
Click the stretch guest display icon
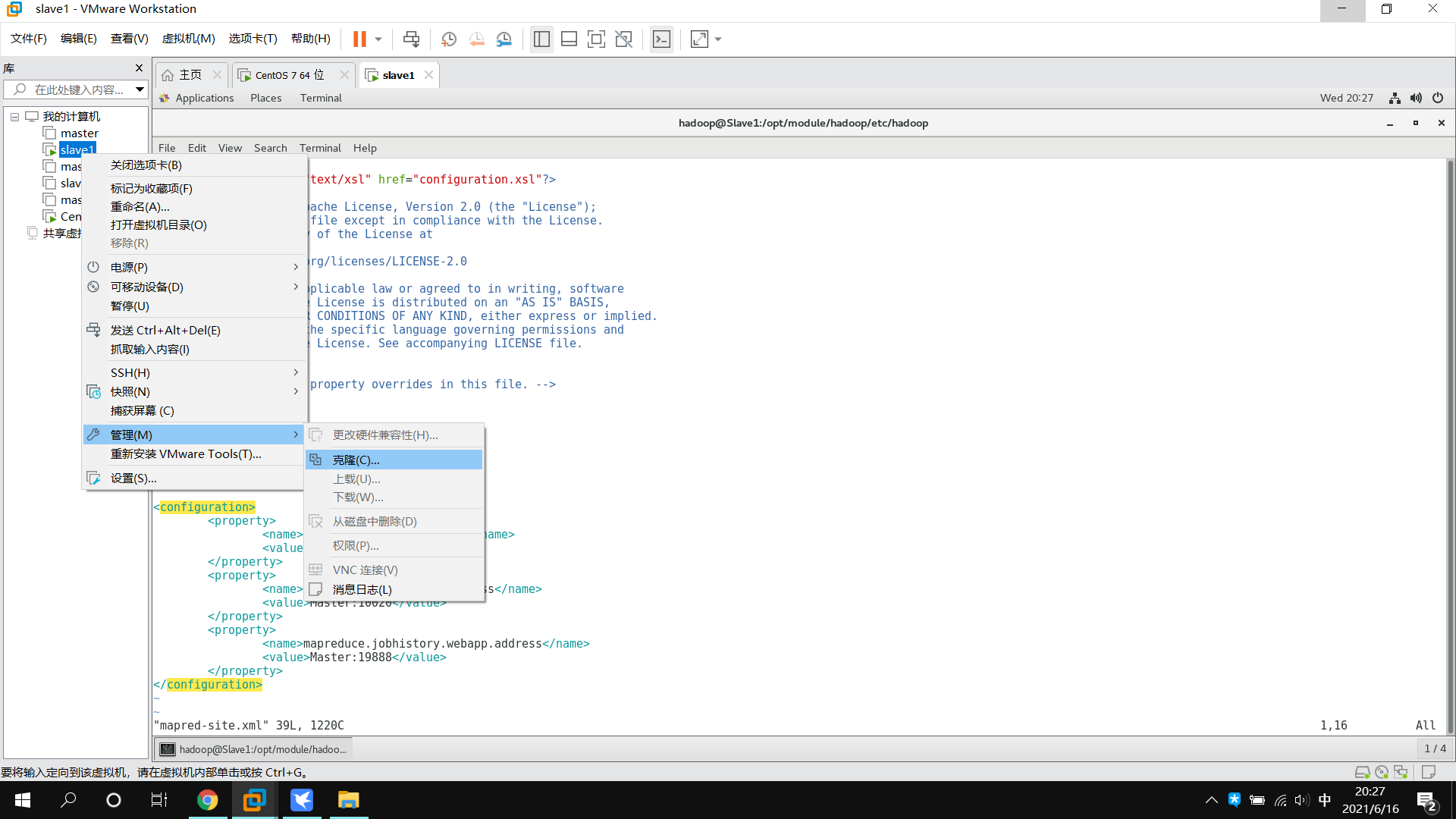[699, 39]
